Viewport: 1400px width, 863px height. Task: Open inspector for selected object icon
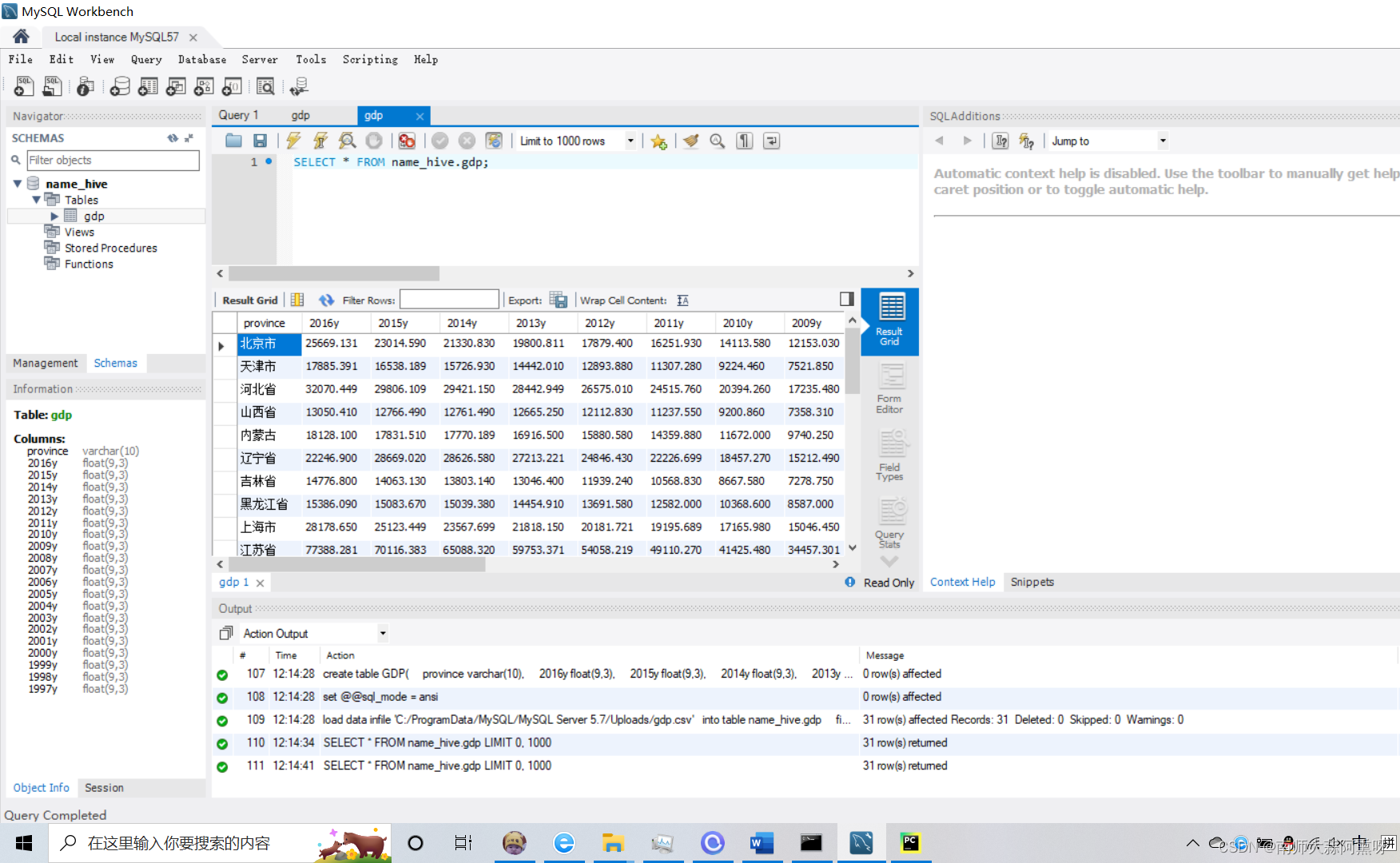coord(86,86)
